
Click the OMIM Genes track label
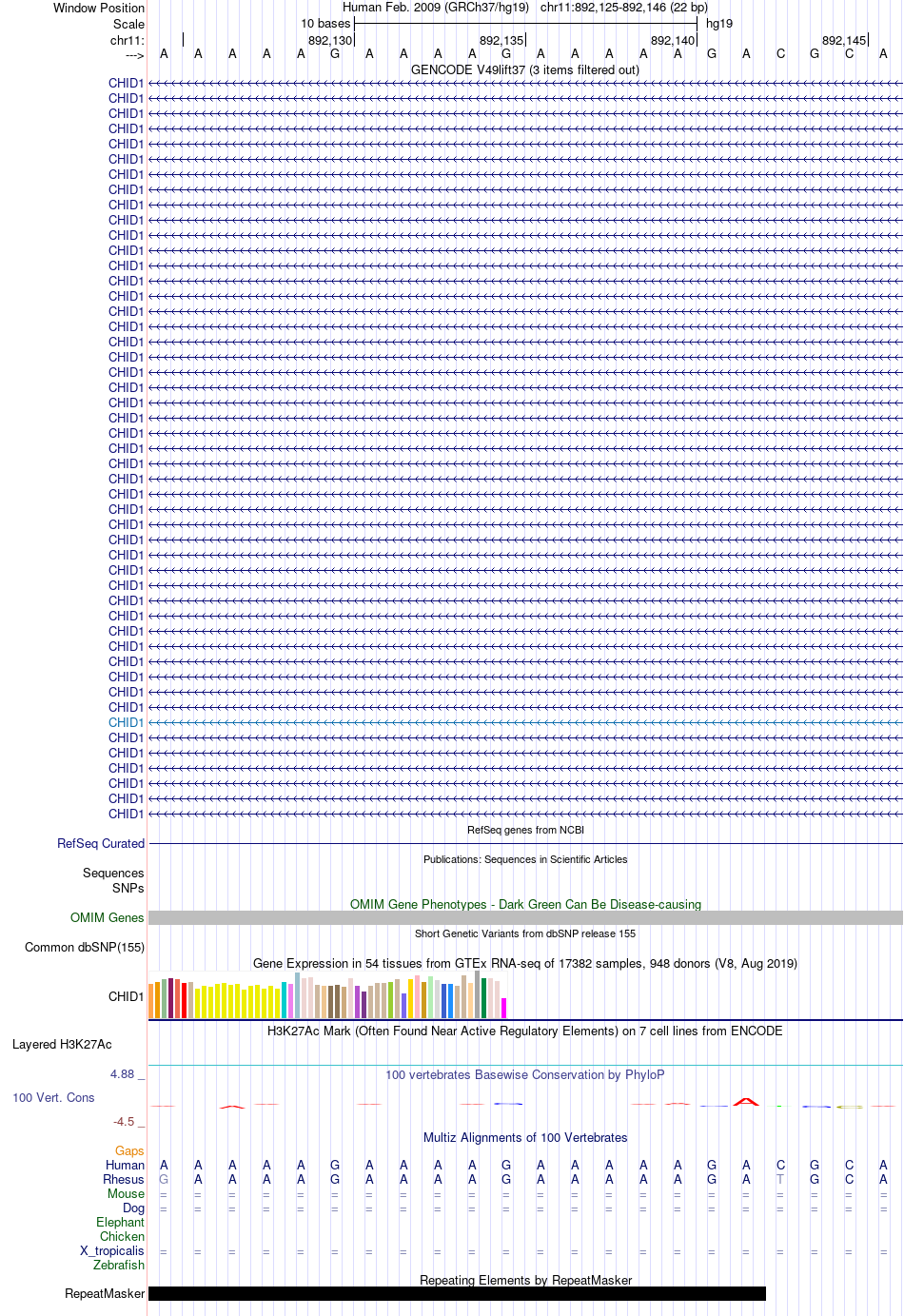pos(108,917)
